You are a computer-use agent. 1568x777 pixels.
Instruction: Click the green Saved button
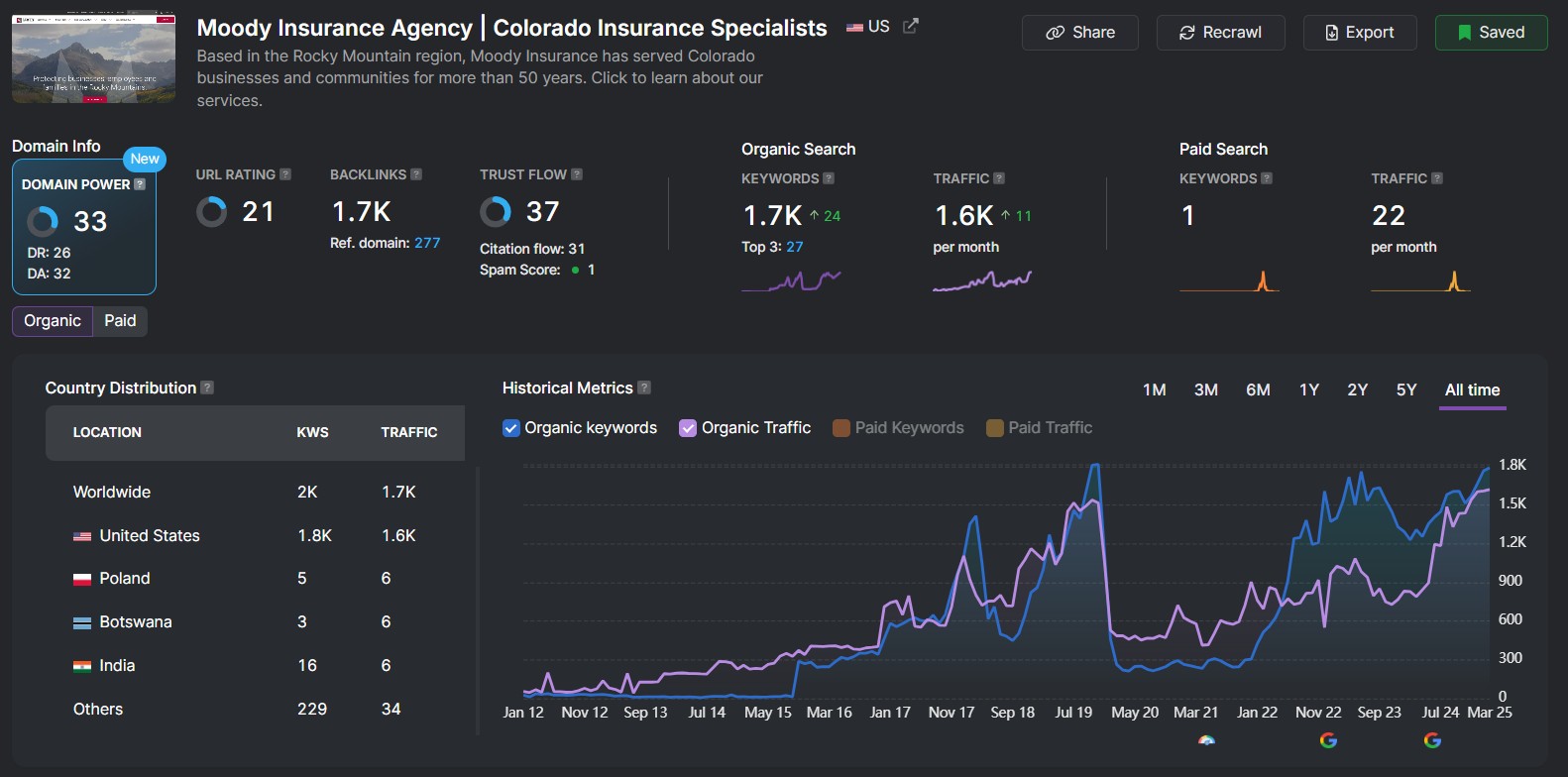[1491, 33]
